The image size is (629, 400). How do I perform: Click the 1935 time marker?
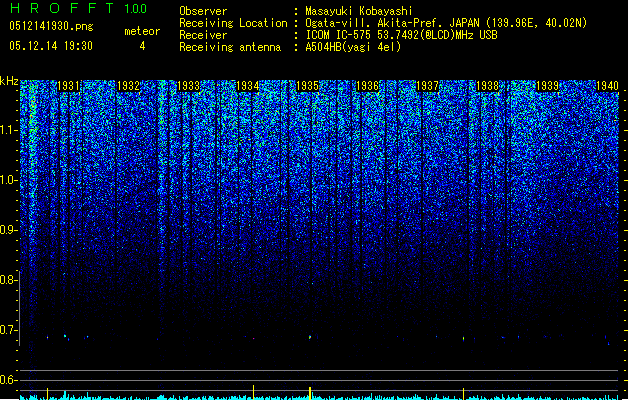pyautogui.click(x=307, y=86)
